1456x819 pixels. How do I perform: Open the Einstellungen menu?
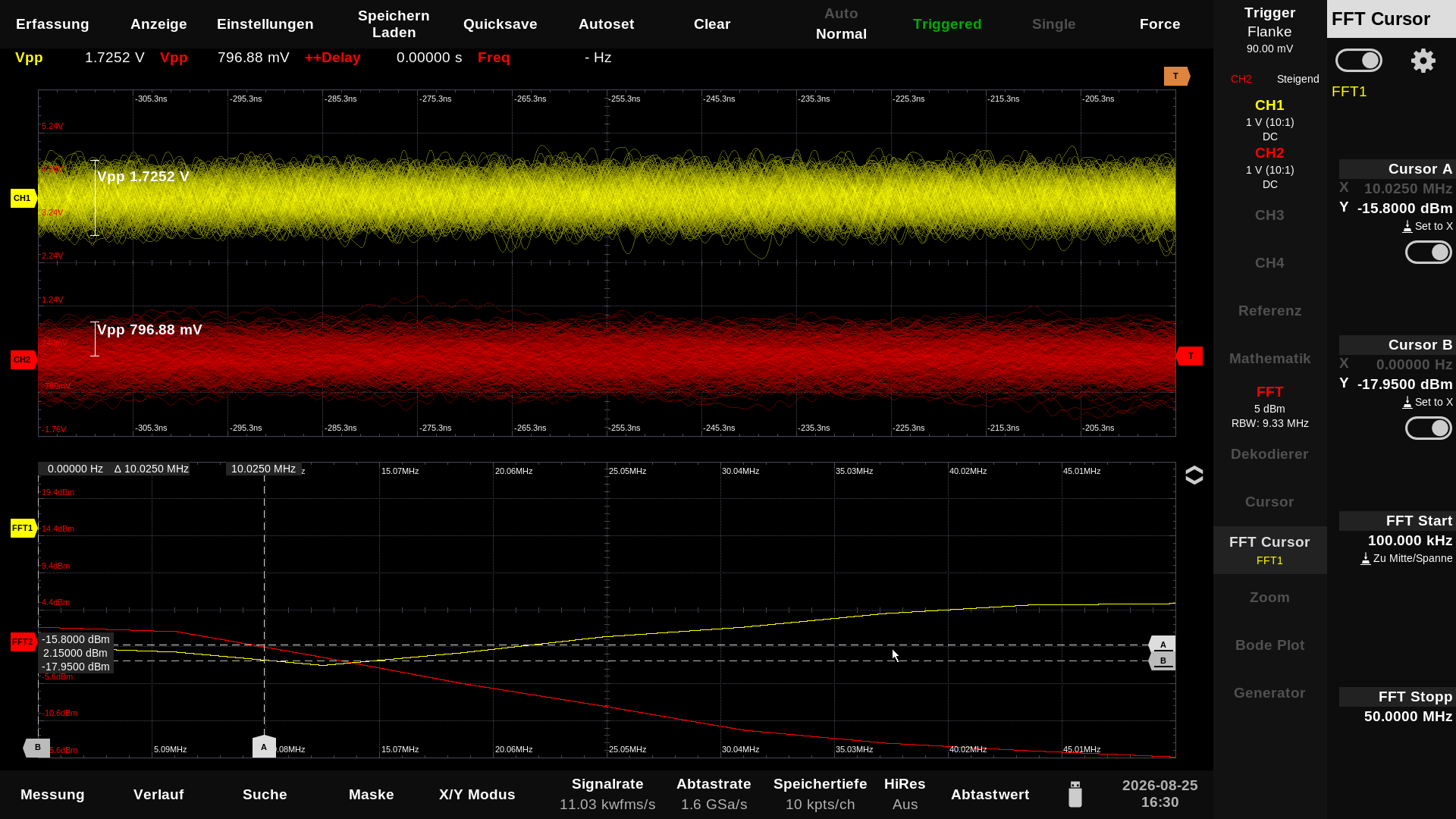coord(265,24)
